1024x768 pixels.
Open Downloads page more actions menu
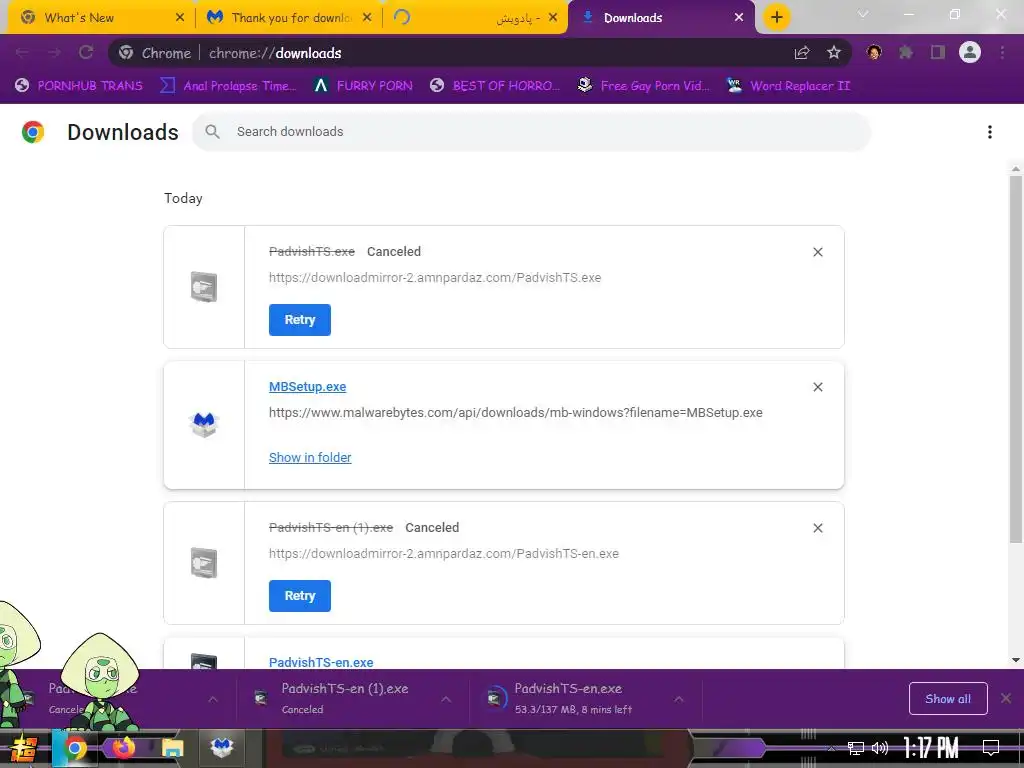990,132
